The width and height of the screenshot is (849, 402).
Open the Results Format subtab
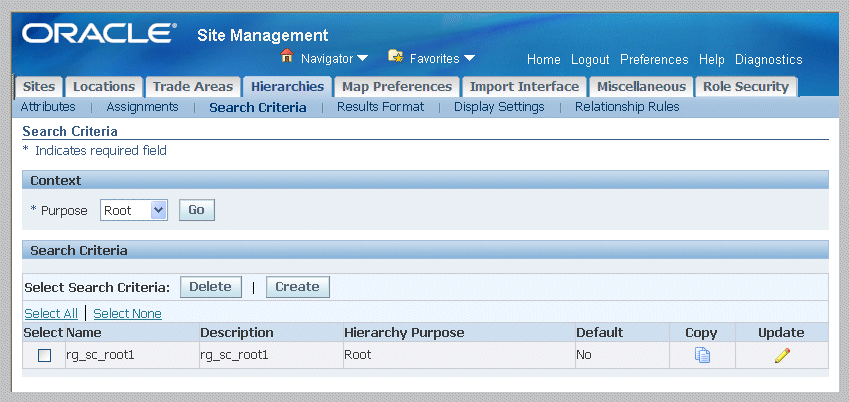[x=381, y=107]
